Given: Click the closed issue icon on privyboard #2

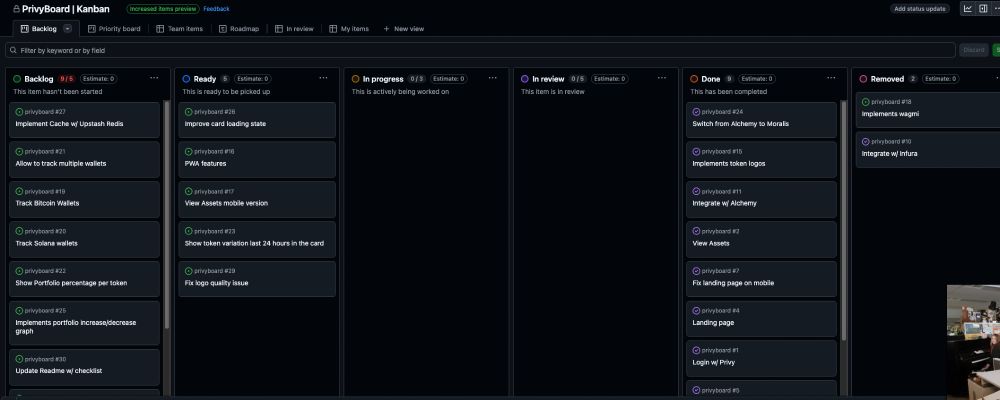Looking at the screenshot, I should pyautogui.click(x=696, y=231).
